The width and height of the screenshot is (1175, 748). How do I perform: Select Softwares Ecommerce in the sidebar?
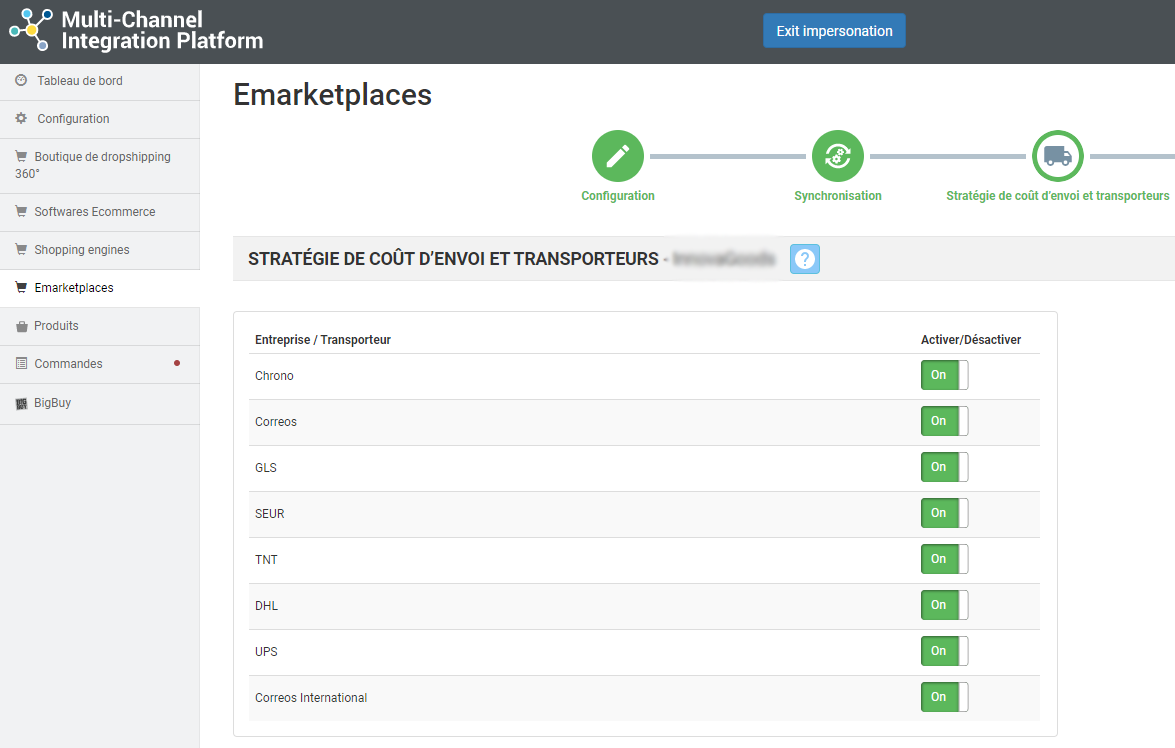(94, 212)
